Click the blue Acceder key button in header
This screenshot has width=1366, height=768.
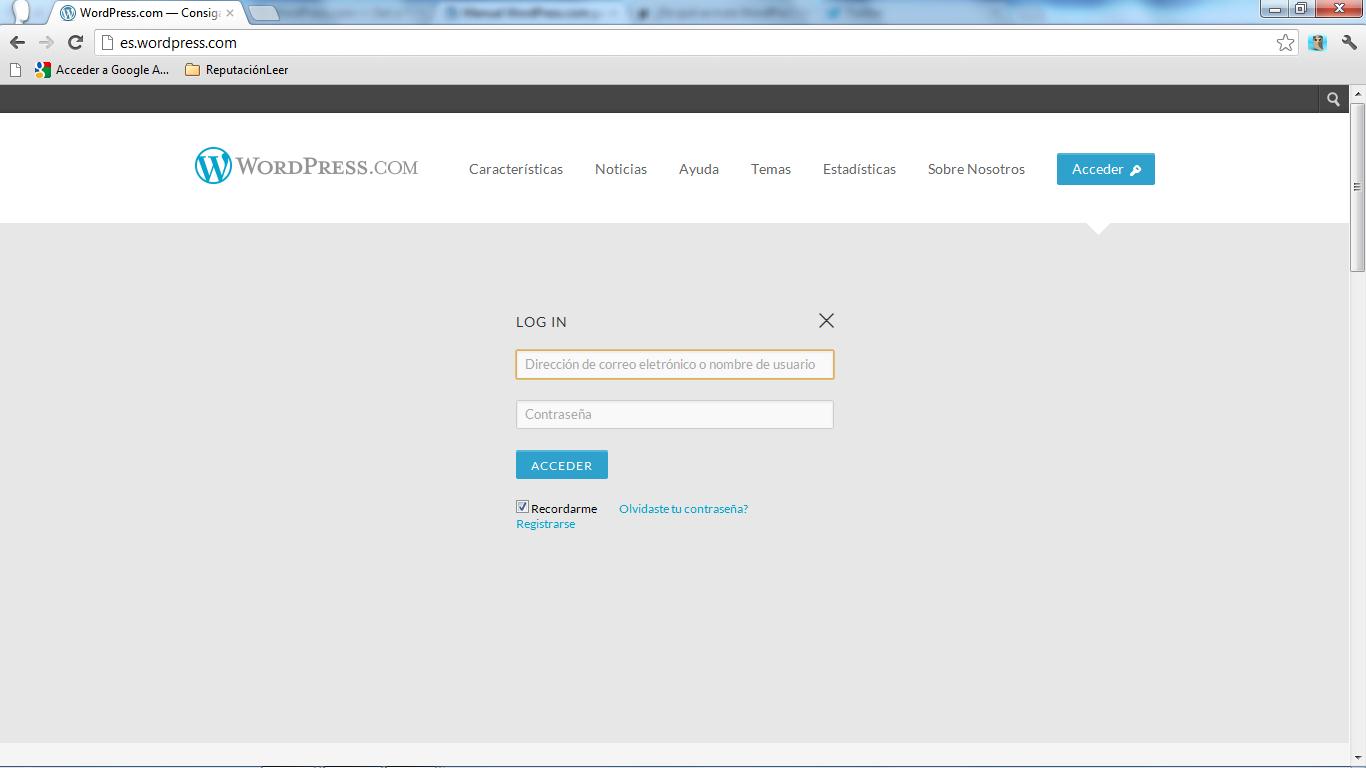(x=1106, y=169)
